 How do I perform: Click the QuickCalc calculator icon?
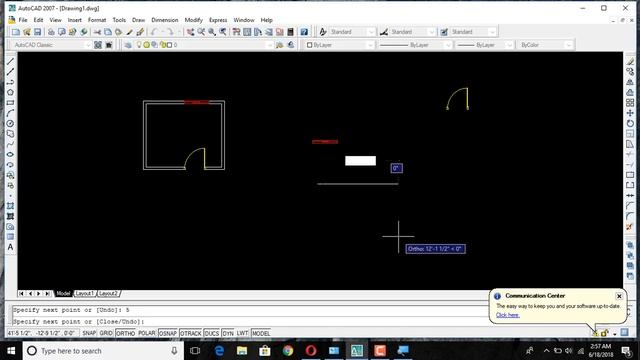pyautogui.click(x=290, y=32)
